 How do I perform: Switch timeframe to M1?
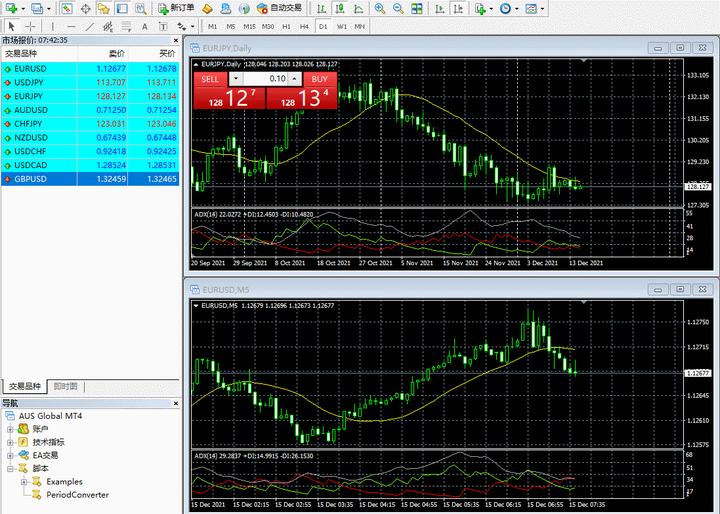tap(212, 27)
